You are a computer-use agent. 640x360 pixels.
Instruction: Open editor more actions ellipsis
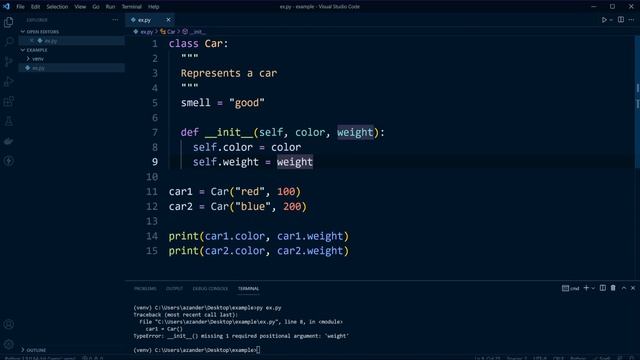(x=631, y=20)
